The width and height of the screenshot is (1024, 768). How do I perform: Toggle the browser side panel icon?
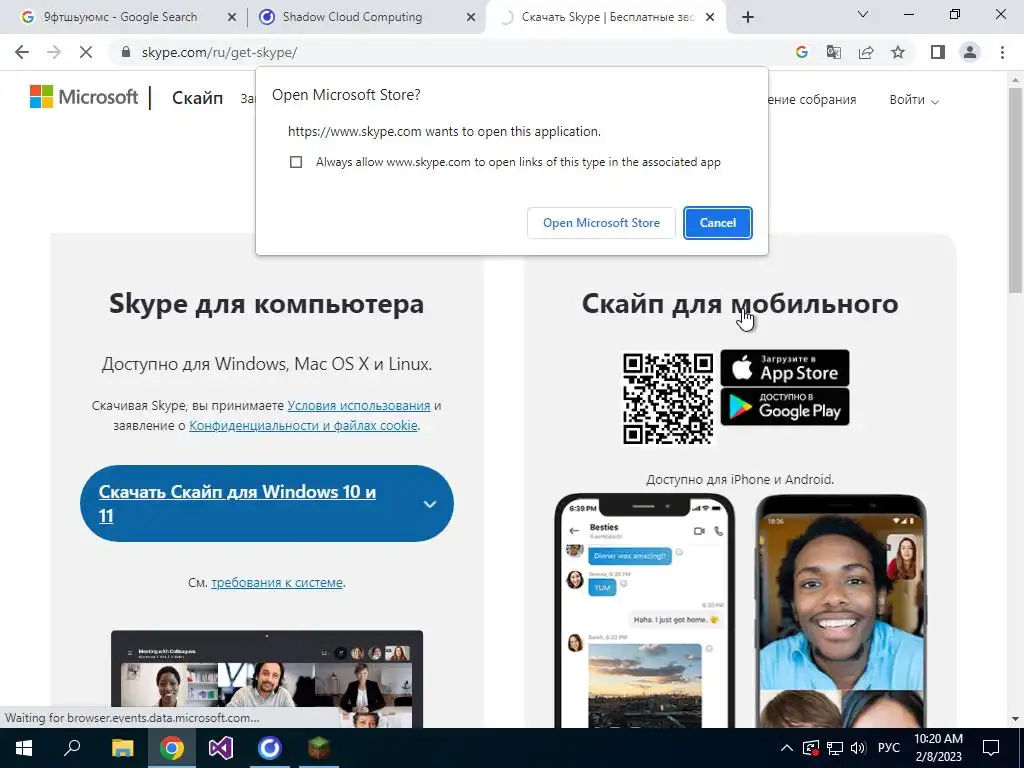[x=938, y=52]
